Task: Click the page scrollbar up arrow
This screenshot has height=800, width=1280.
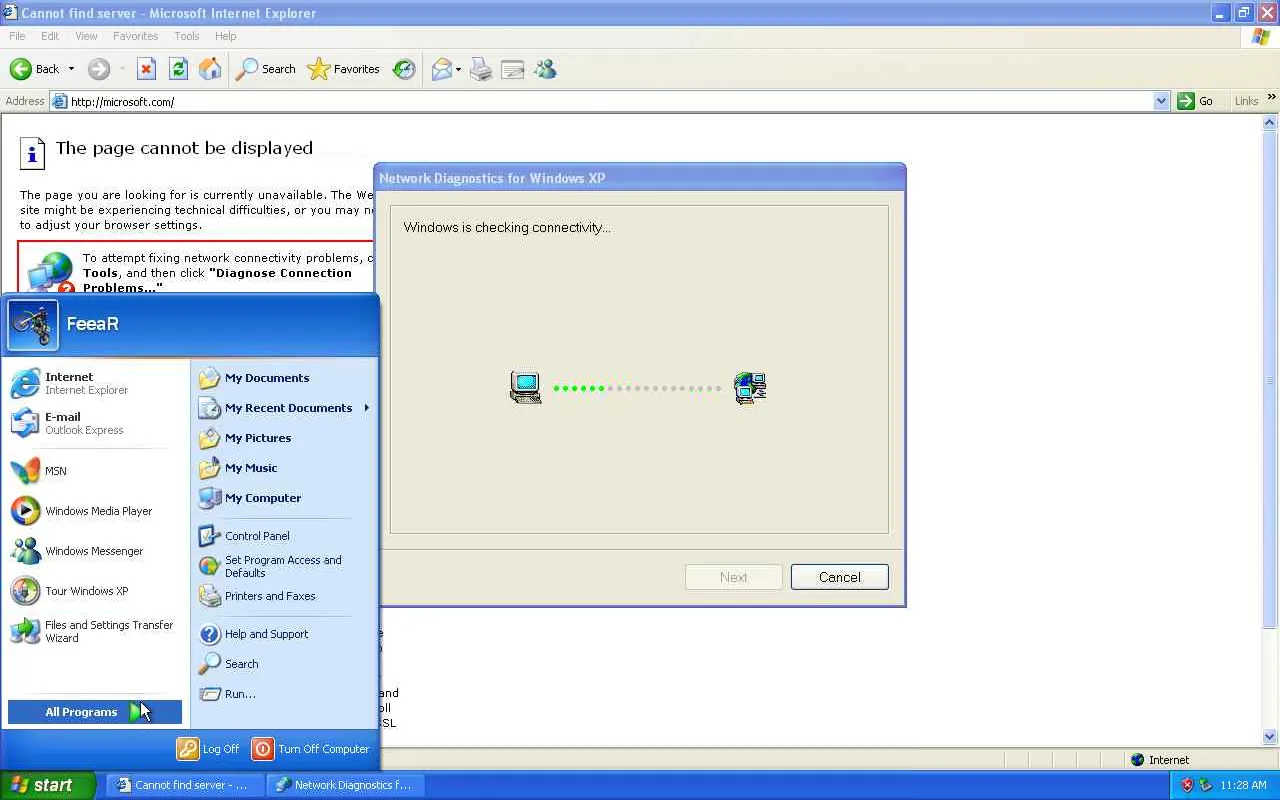Action: click(x=1271, y=122)
